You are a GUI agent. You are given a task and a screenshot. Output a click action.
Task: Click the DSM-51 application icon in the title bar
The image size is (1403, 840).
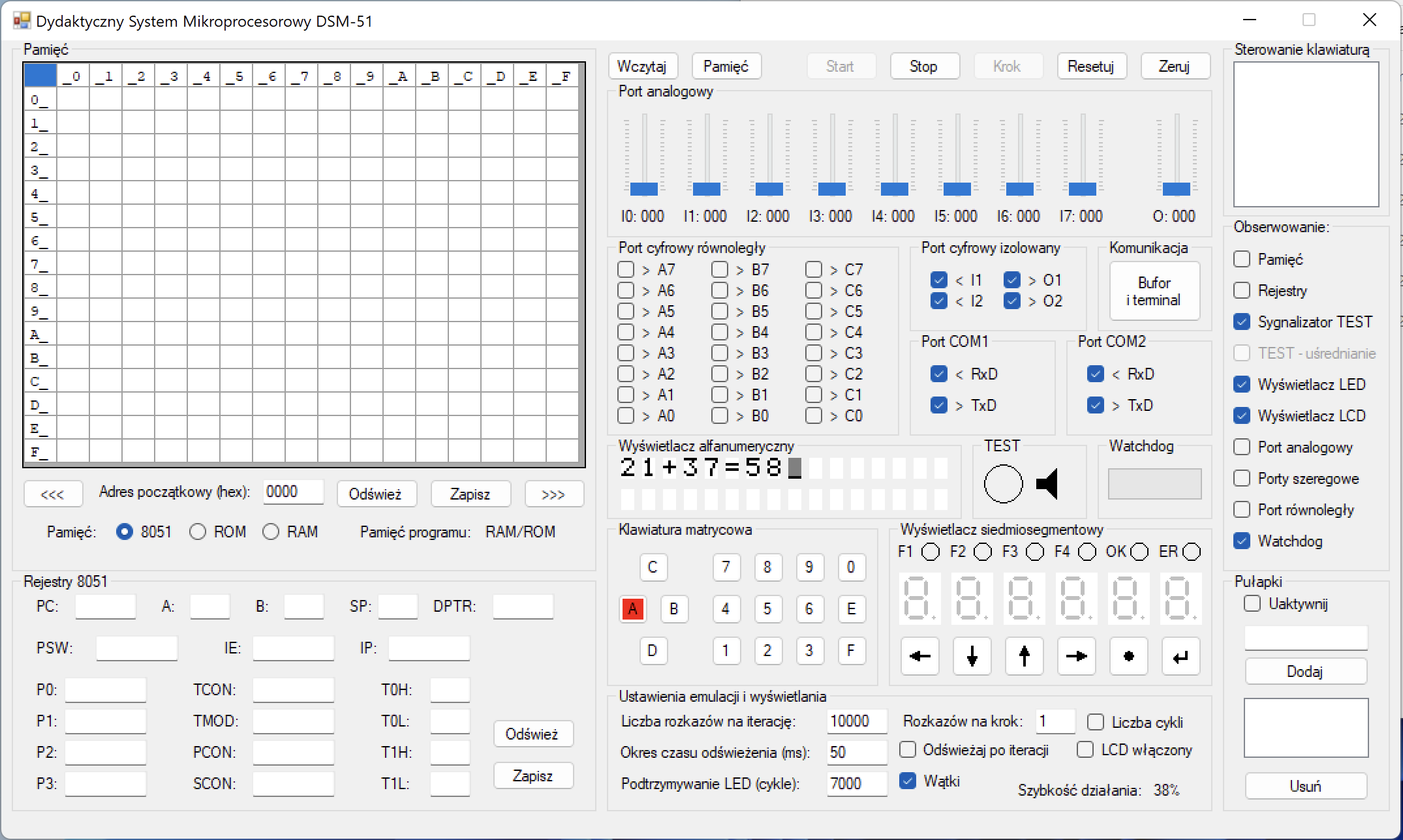(20, 20)
